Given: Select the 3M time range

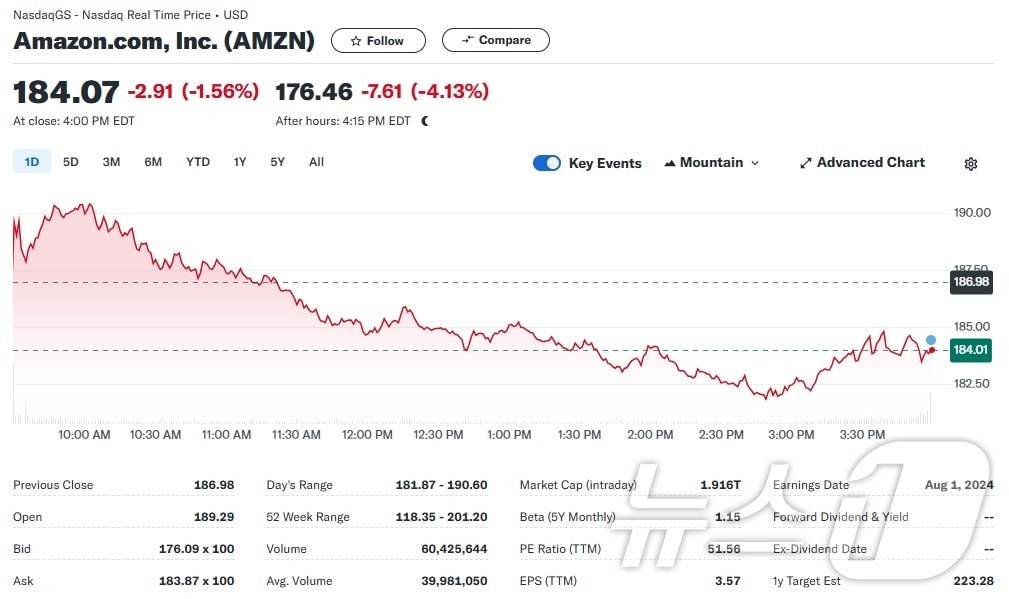Looking at the screenshot, I should tap(111, 162).
